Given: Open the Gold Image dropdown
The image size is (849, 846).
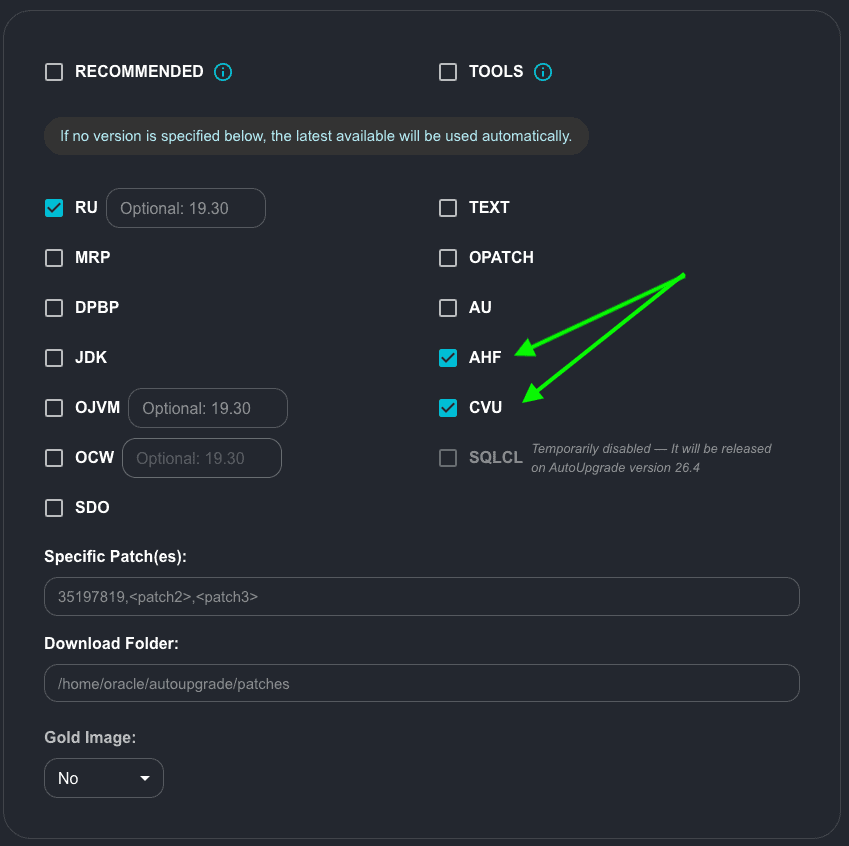Looking at the screenshot, I should 104,778.
